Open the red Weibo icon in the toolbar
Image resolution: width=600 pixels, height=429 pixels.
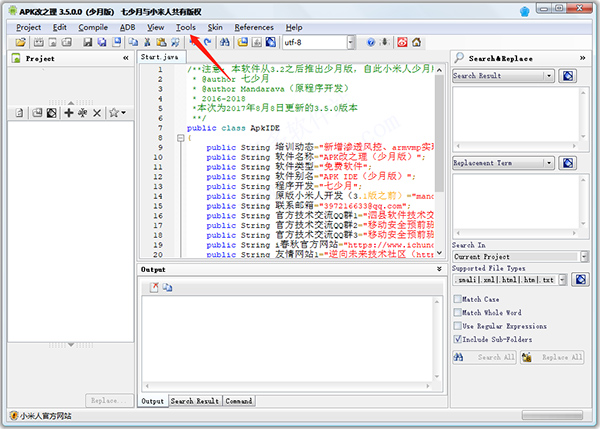[x=402, y=42]
